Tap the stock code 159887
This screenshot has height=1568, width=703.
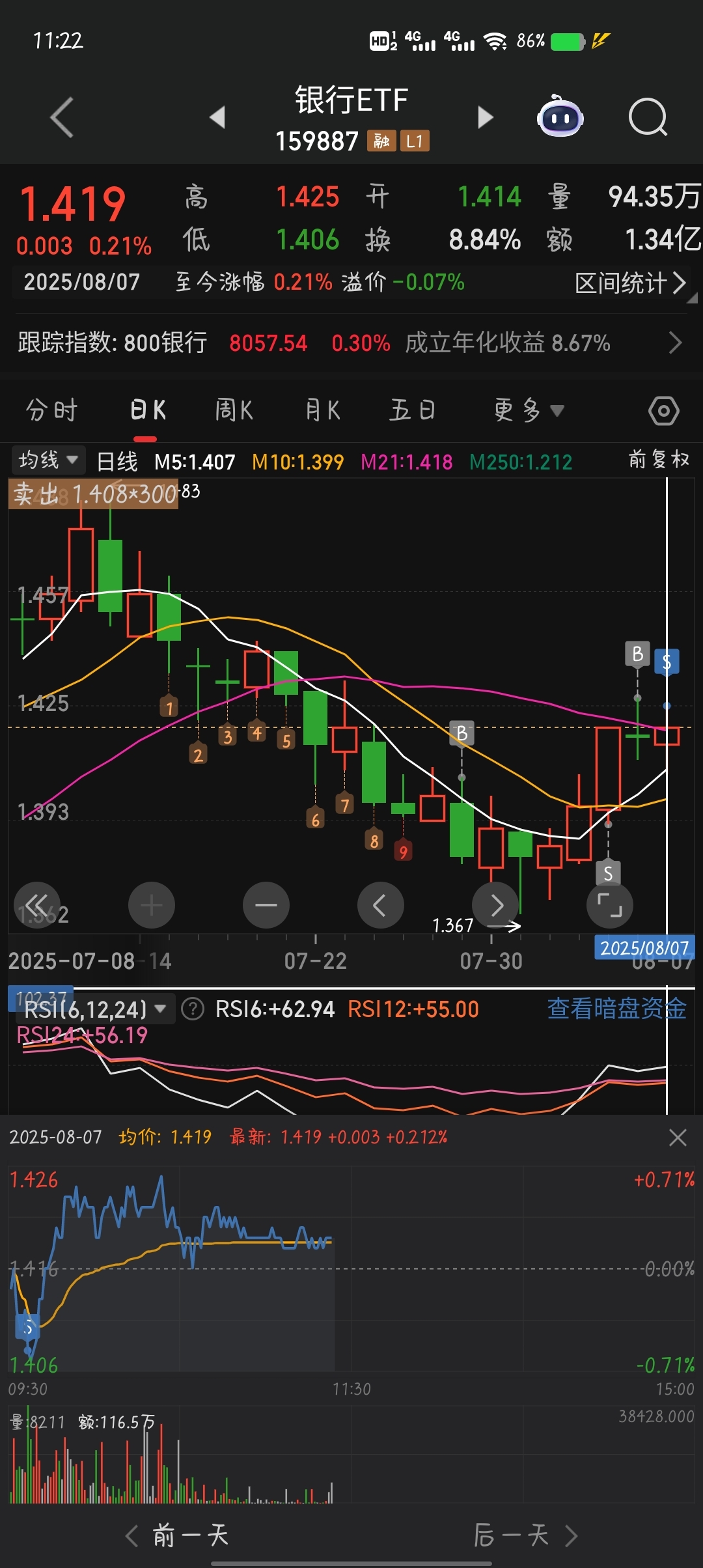pyautogui.click(x=317, y=141)
